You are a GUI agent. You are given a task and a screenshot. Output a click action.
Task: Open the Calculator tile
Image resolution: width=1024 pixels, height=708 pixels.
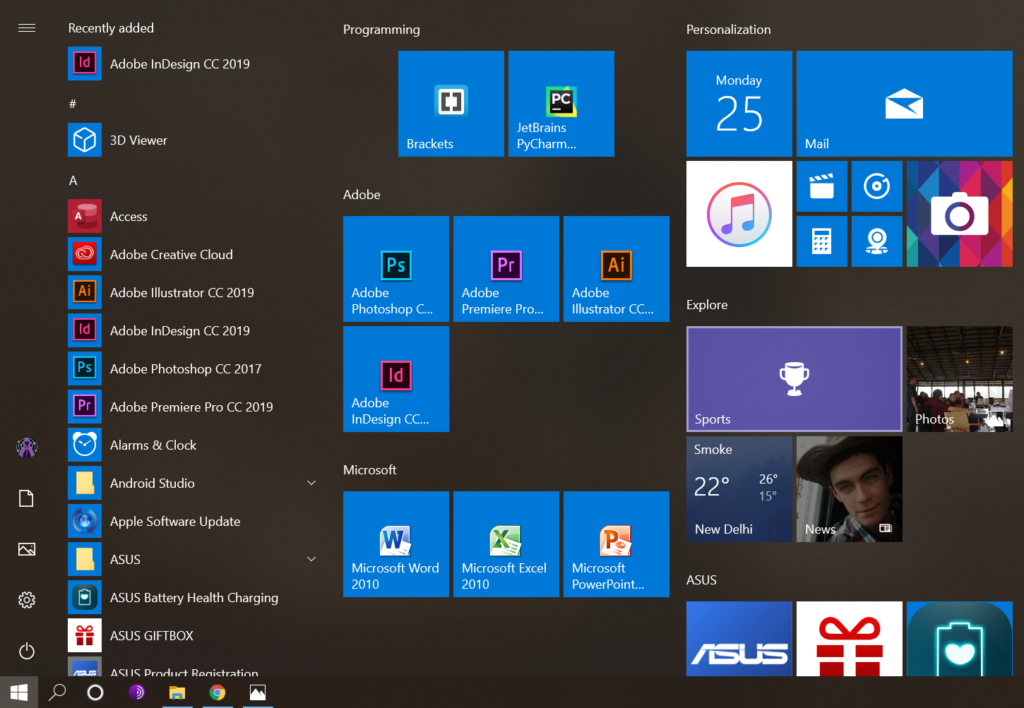tap(822, 242)
